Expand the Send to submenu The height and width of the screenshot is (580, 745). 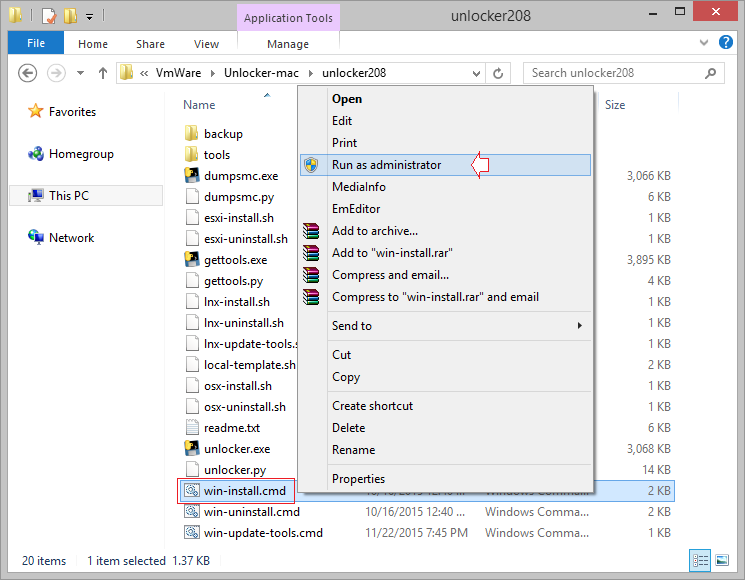(x=445, y=326)
